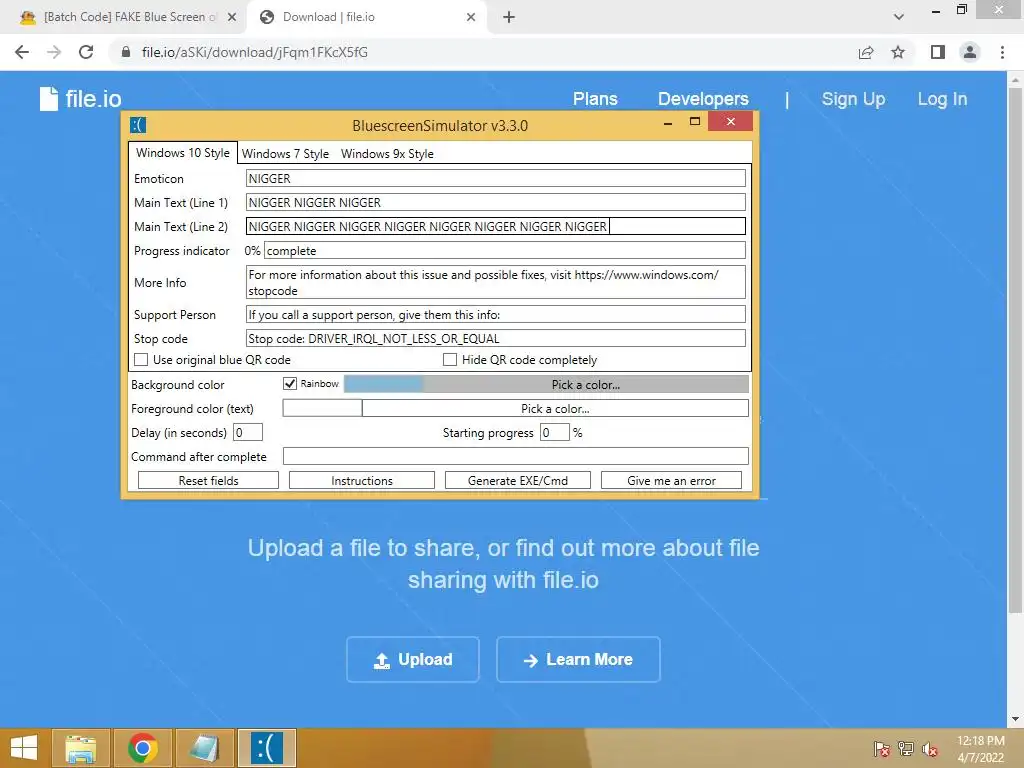1024x768 pixels.
Task: Minimize the BluescreenSimulator window
Action: (x=668, y=123)
